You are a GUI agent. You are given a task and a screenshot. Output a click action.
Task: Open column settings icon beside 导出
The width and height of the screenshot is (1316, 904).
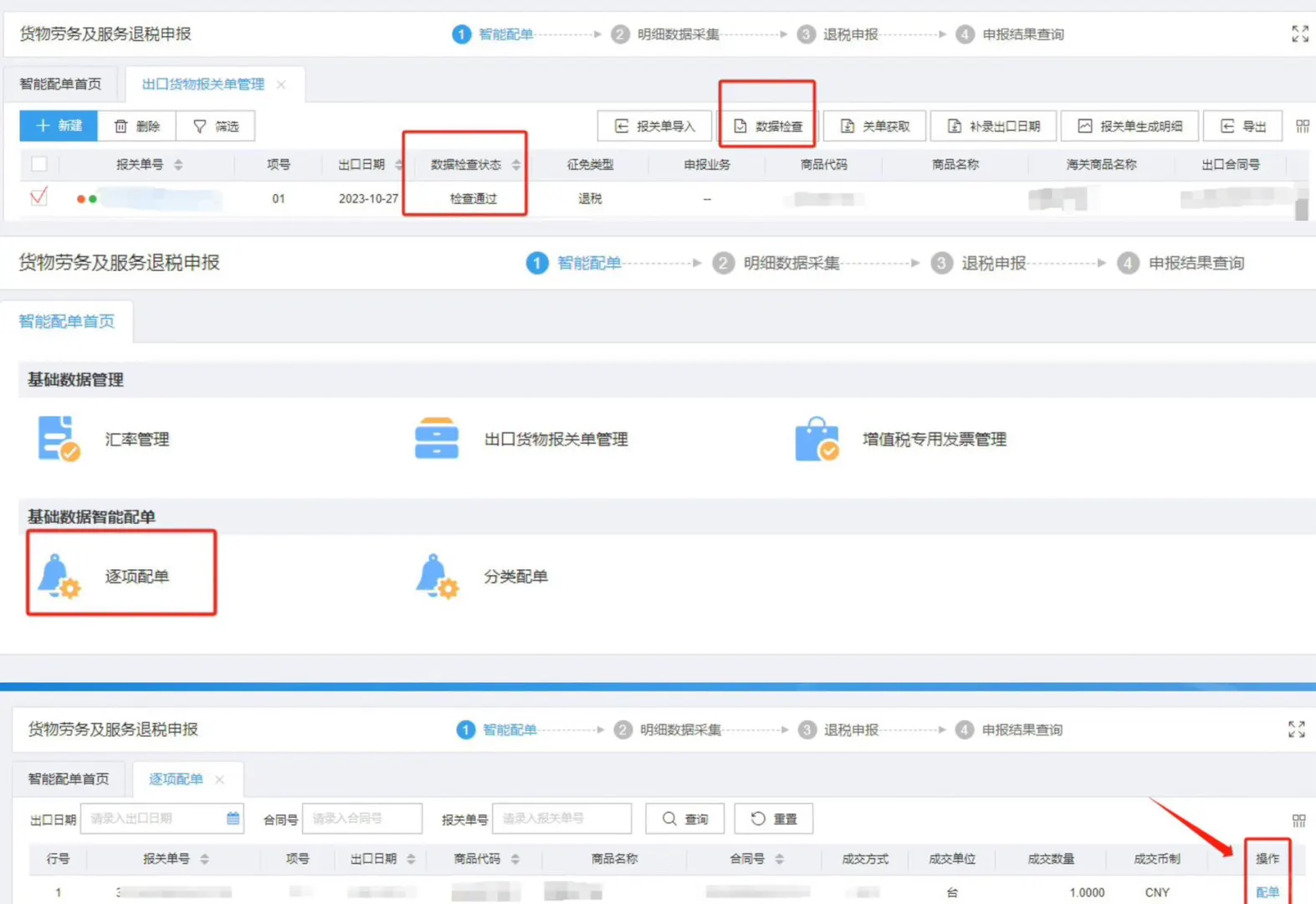(1303, 126)
